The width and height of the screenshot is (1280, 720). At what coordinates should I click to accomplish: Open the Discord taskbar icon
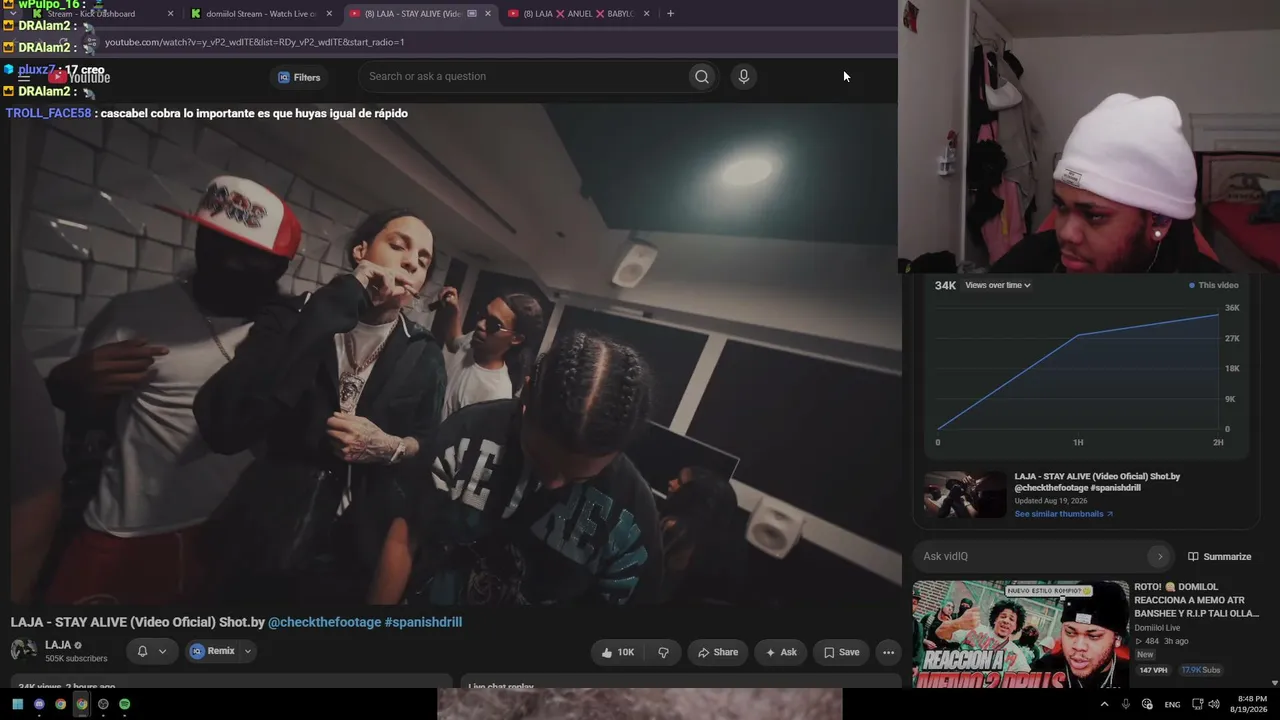pyautogui.click(x=39, y=704)
